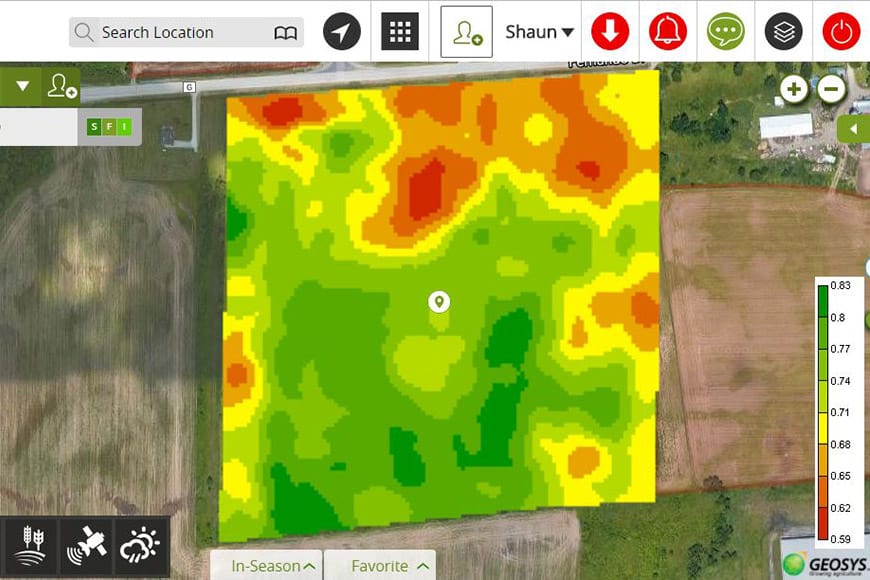Viewport: 870px width, 580px height.
Task: Open the map layers icon
Action: pos(784,32)
